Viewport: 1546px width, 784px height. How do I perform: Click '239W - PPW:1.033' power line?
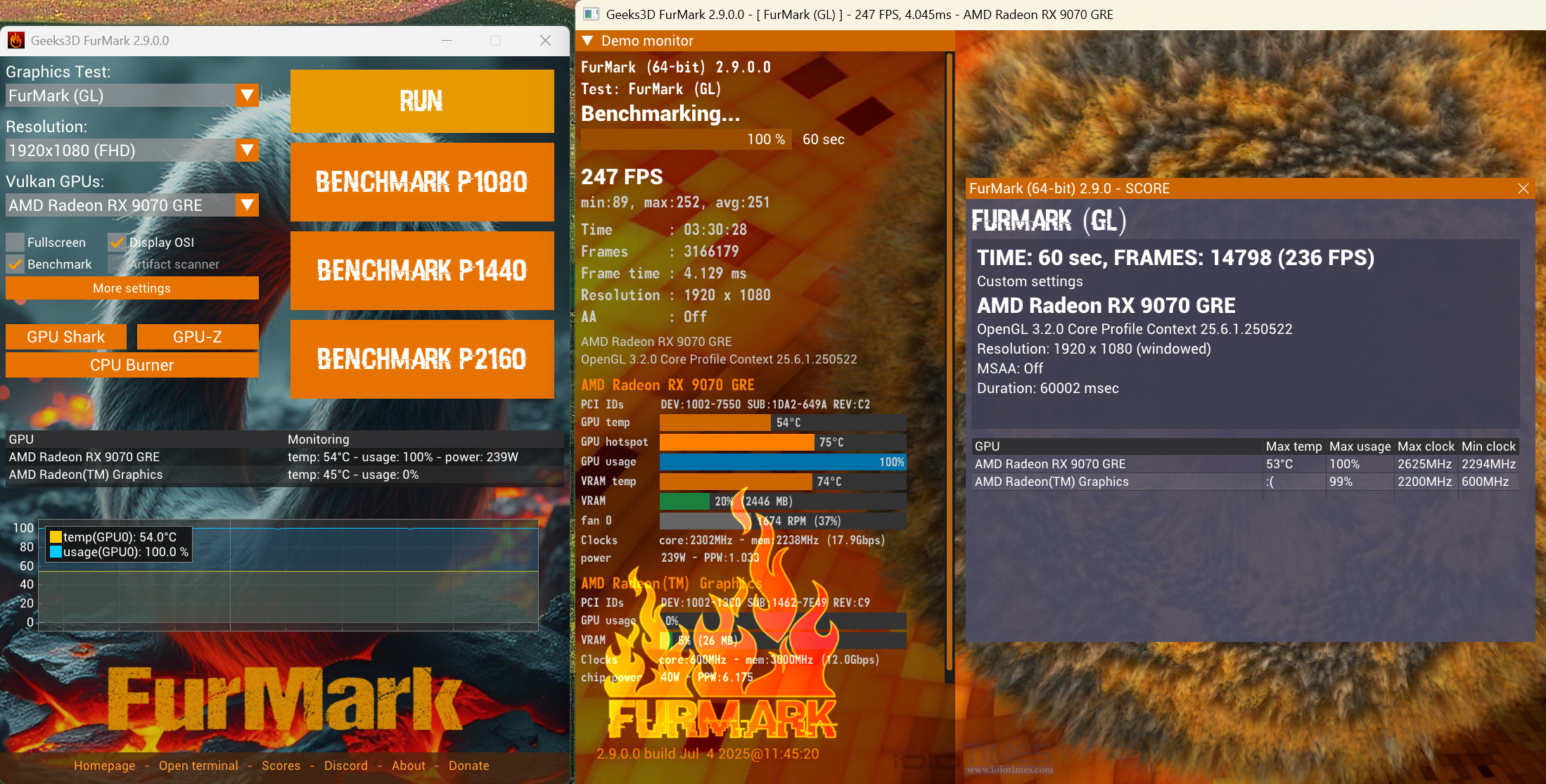pyautogui.click(x=710, y=558)
